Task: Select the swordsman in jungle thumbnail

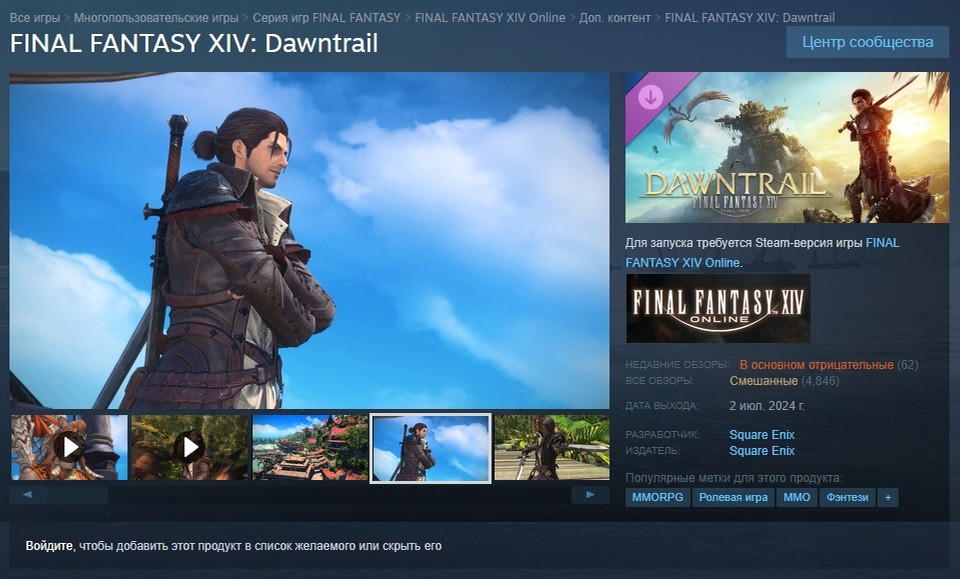Action: point(552,447)
